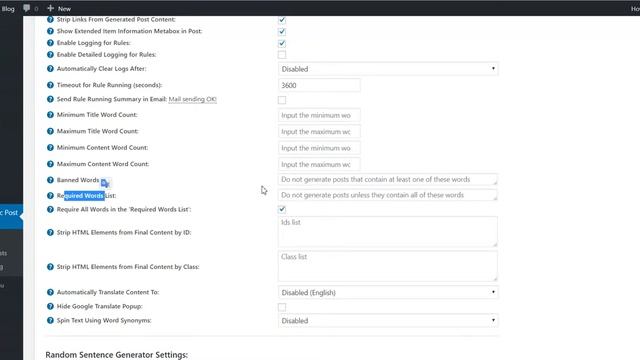Click help icon beside Hide Google Translate Popup
Screen dimensions: 640x360
tap(50, 306)
